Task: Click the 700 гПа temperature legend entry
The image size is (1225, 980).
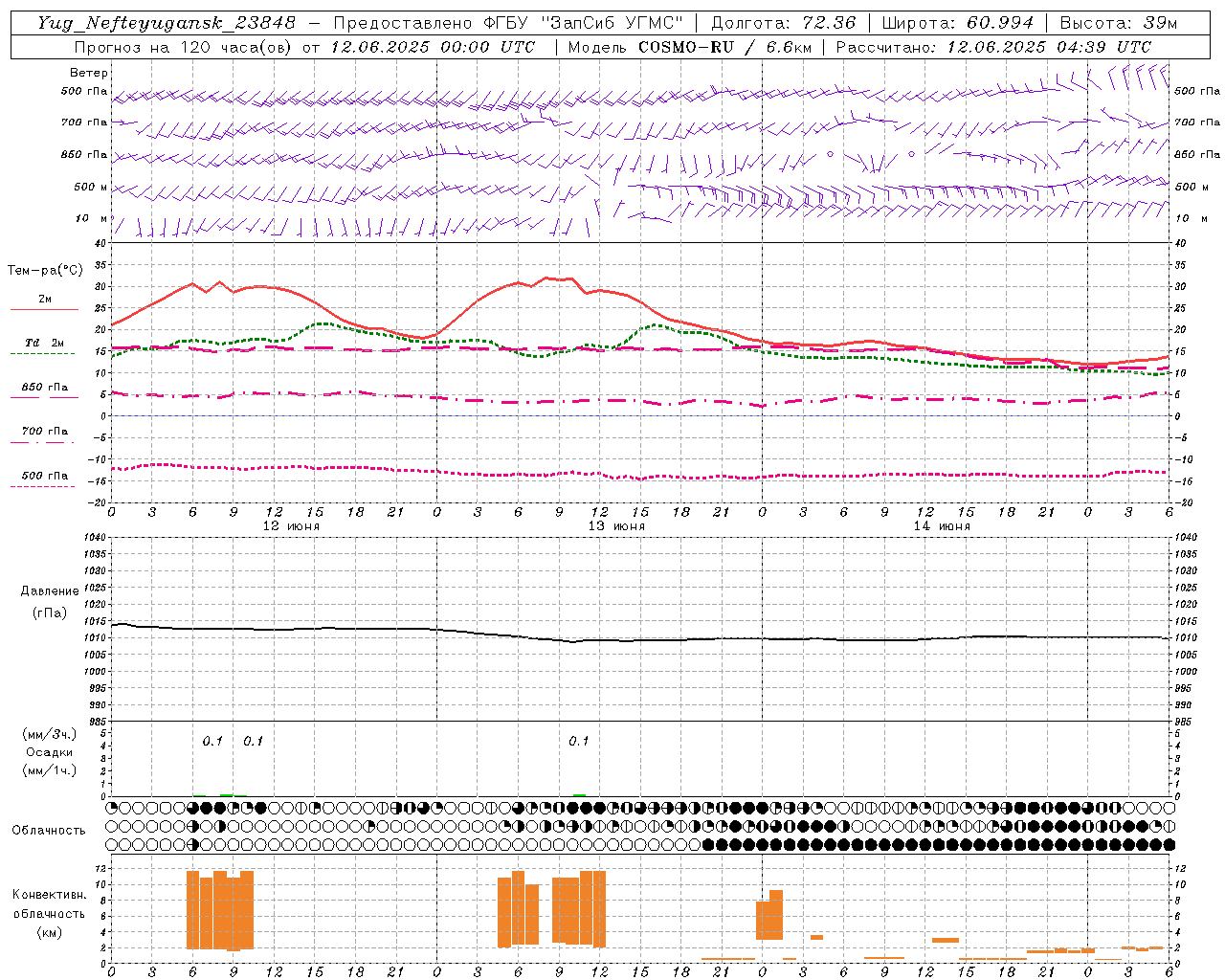Action: coord(45,432)
